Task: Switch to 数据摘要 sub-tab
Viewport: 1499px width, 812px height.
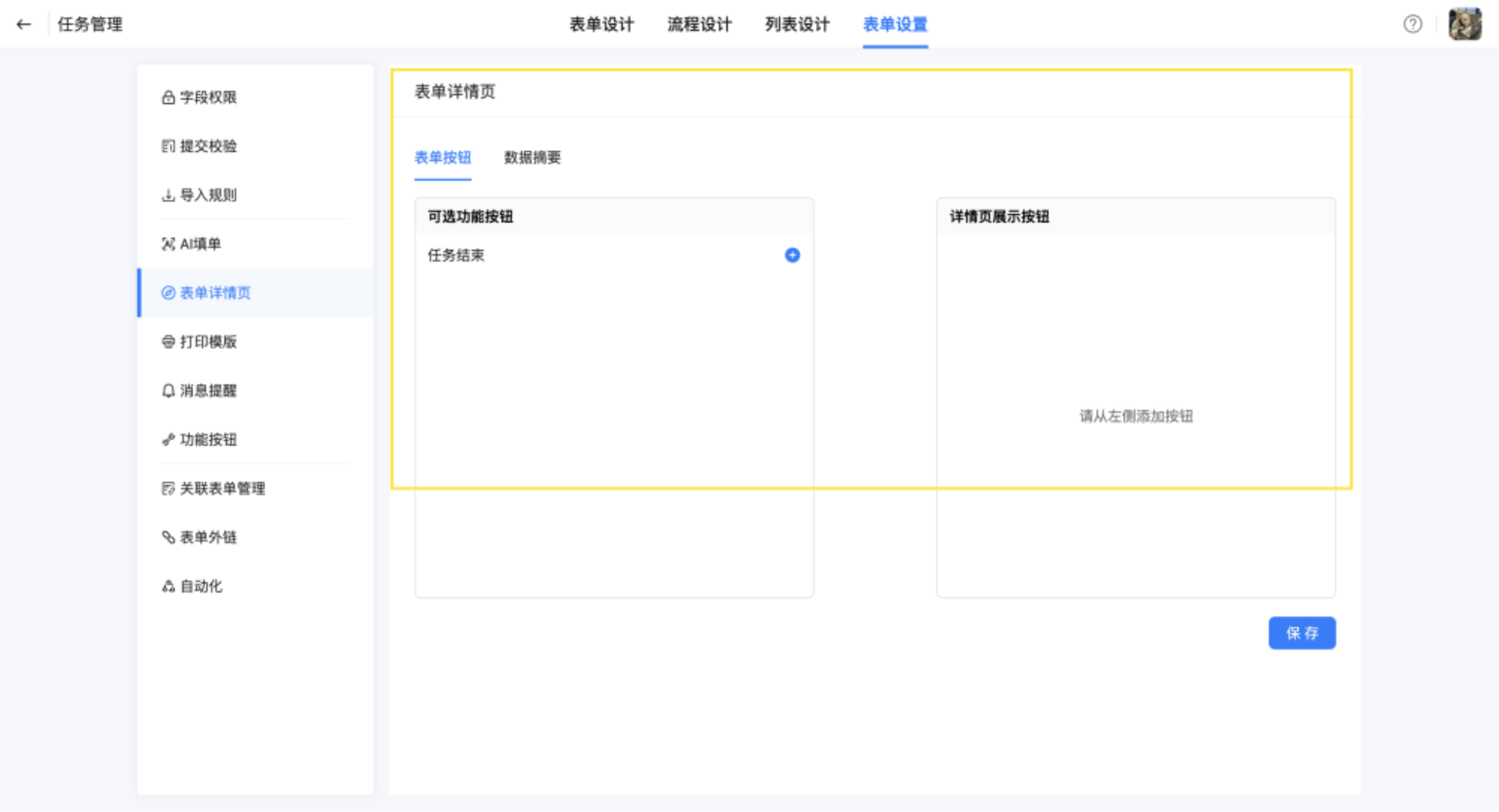Action: coord(532,157)
